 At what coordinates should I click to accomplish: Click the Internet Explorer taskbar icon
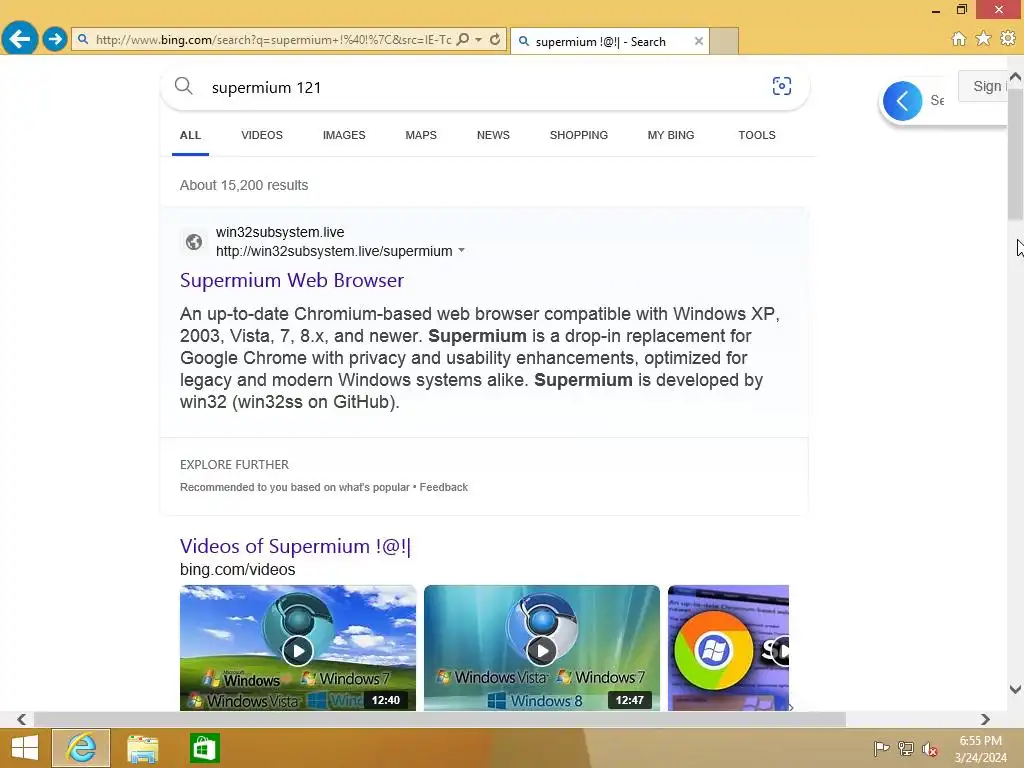coord(81,748)
